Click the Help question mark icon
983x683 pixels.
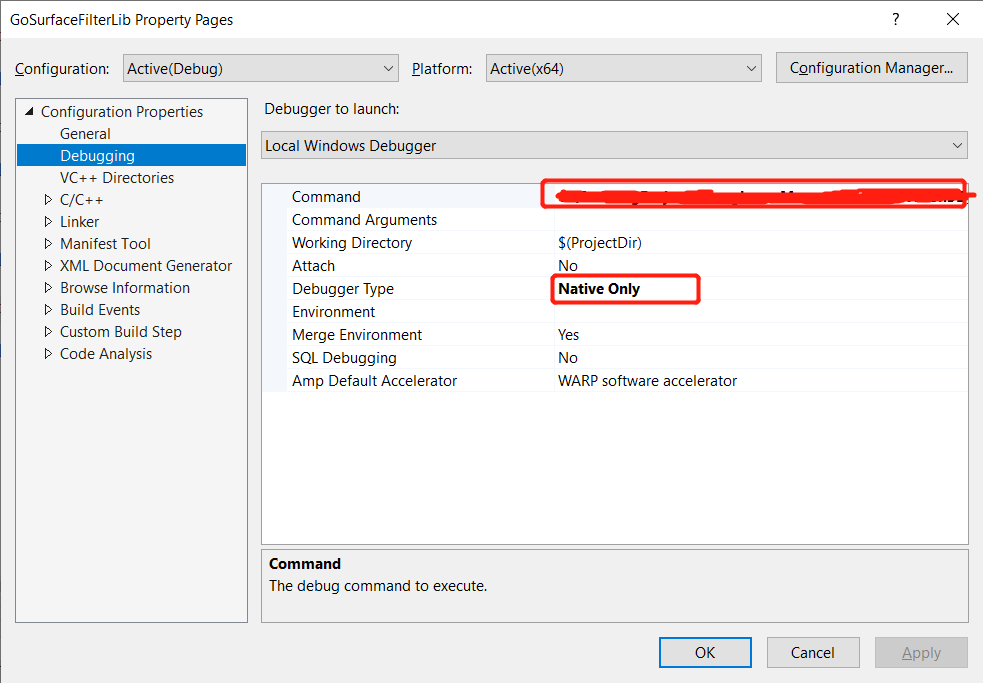(895, 19)
